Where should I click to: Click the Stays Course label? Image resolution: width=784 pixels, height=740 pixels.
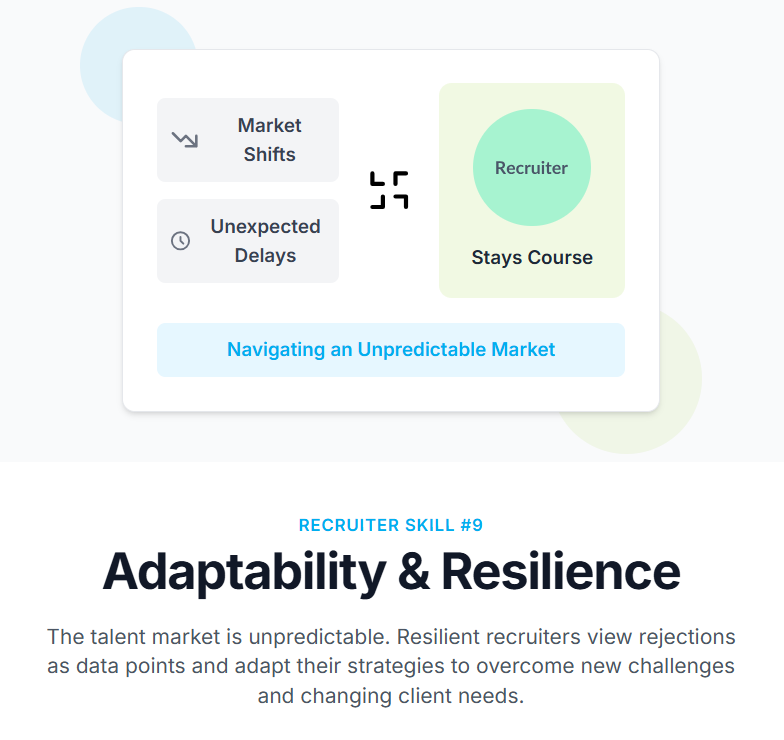(x=532, y=258)
